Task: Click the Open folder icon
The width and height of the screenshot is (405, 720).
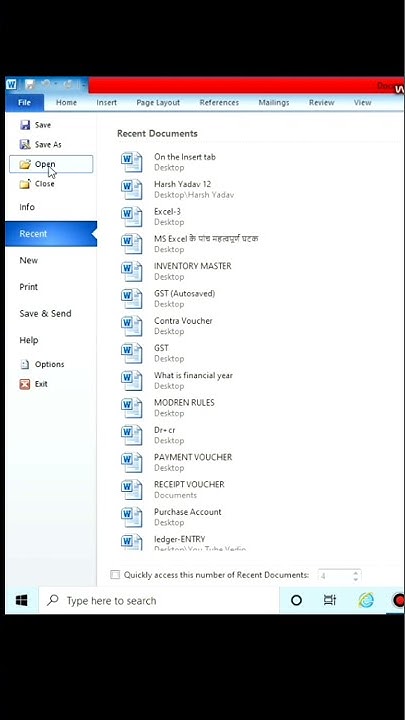Action: click(25, 164)
